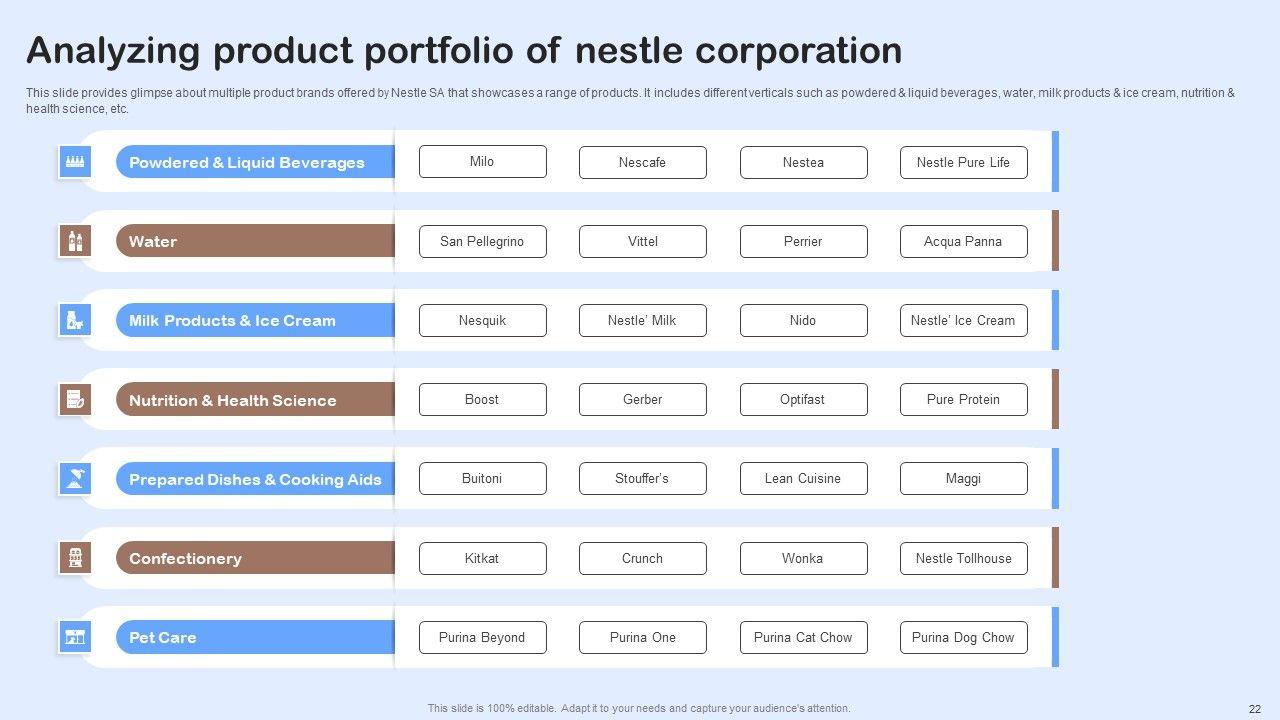
Task: Select the Kitkat brand box
Action: 482,558
